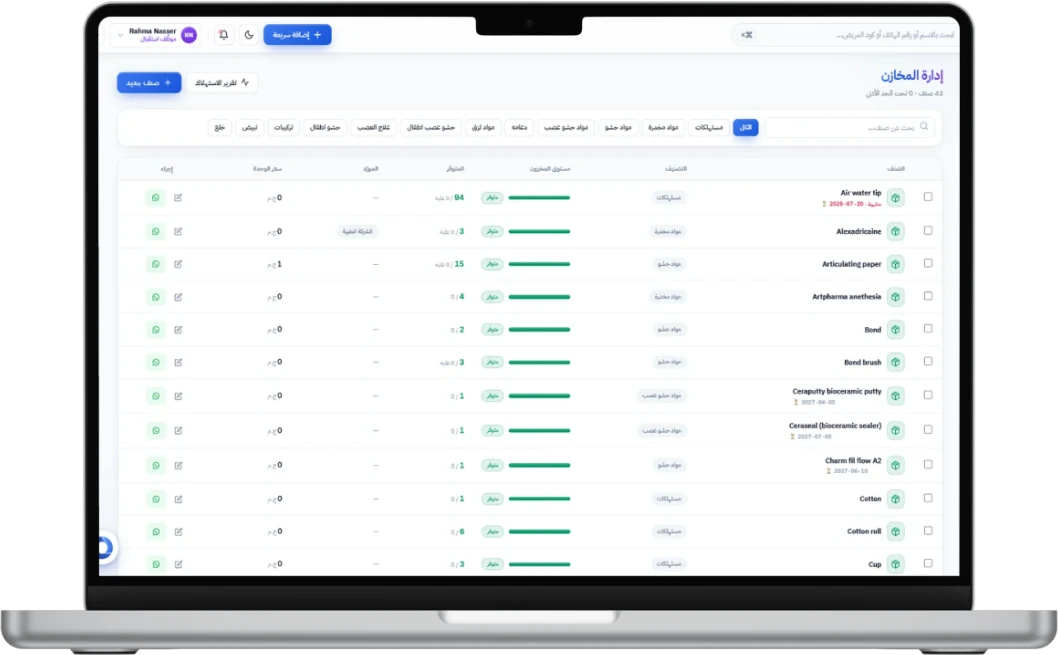Select the Bond brush row checkbox
The height and width of the screenshot is (655, 1058).
(x=928, y=362)
